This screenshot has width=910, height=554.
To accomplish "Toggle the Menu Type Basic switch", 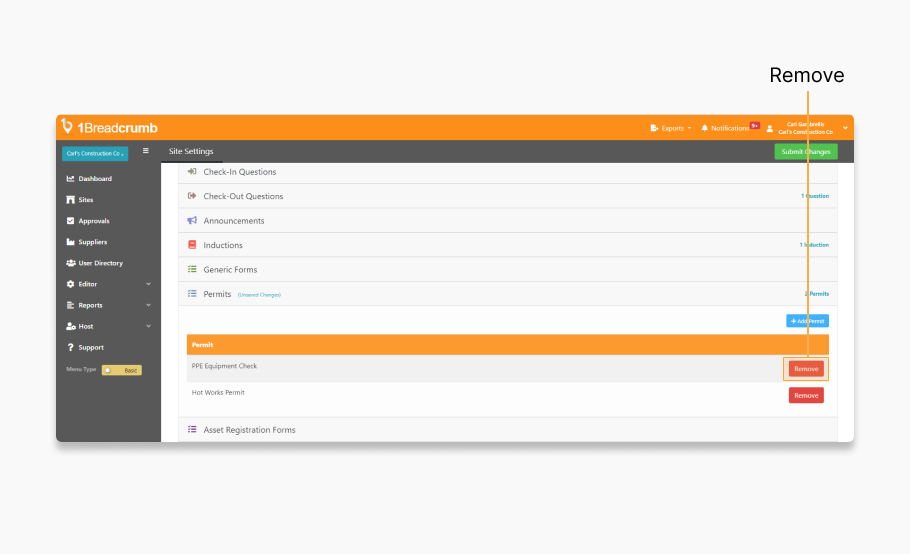I will 122,370.
